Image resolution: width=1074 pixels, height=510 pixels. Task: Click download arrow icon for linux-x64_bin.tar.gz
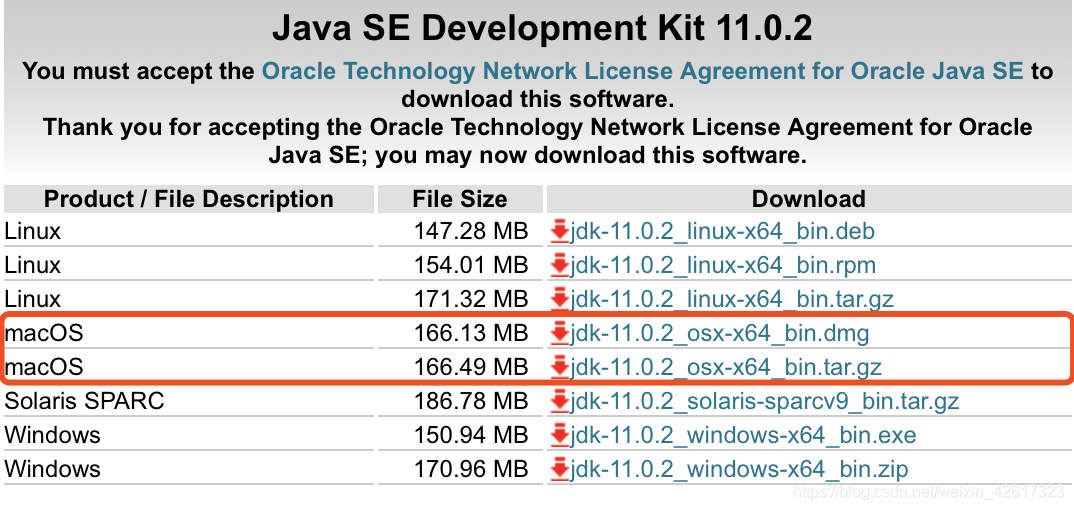(560, 299)
